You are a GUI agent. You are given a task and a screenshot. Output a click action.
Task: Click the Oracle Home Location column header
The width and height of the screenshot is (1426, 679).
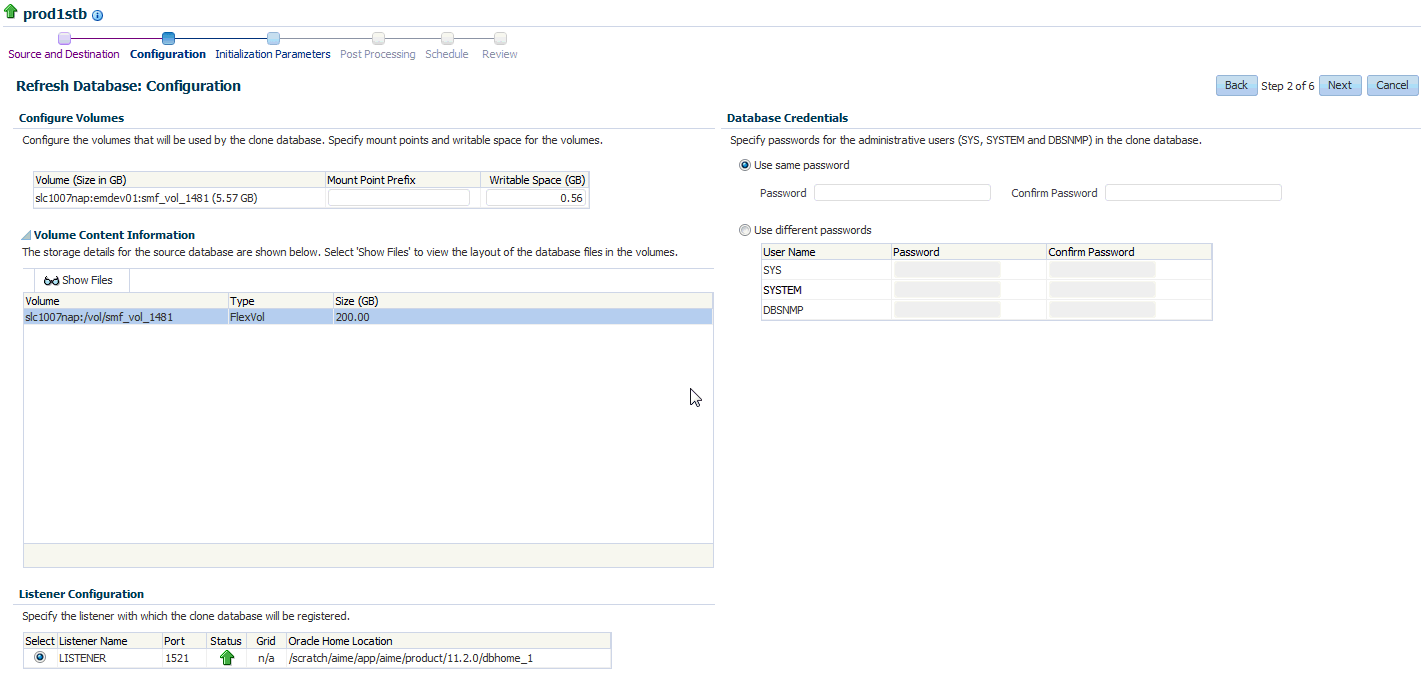[x=448, y=641]
